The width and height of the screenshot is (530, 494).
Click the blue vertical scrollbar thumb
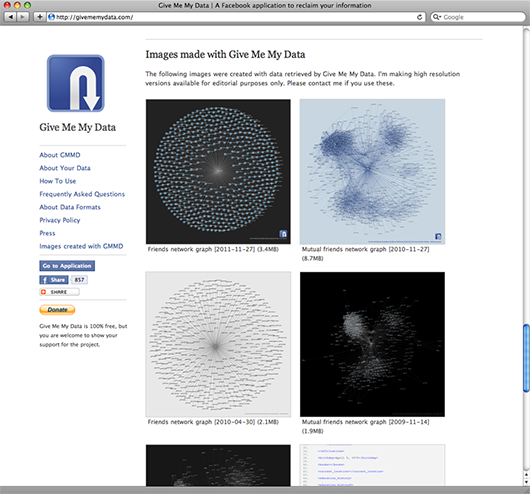pos(526,358)
